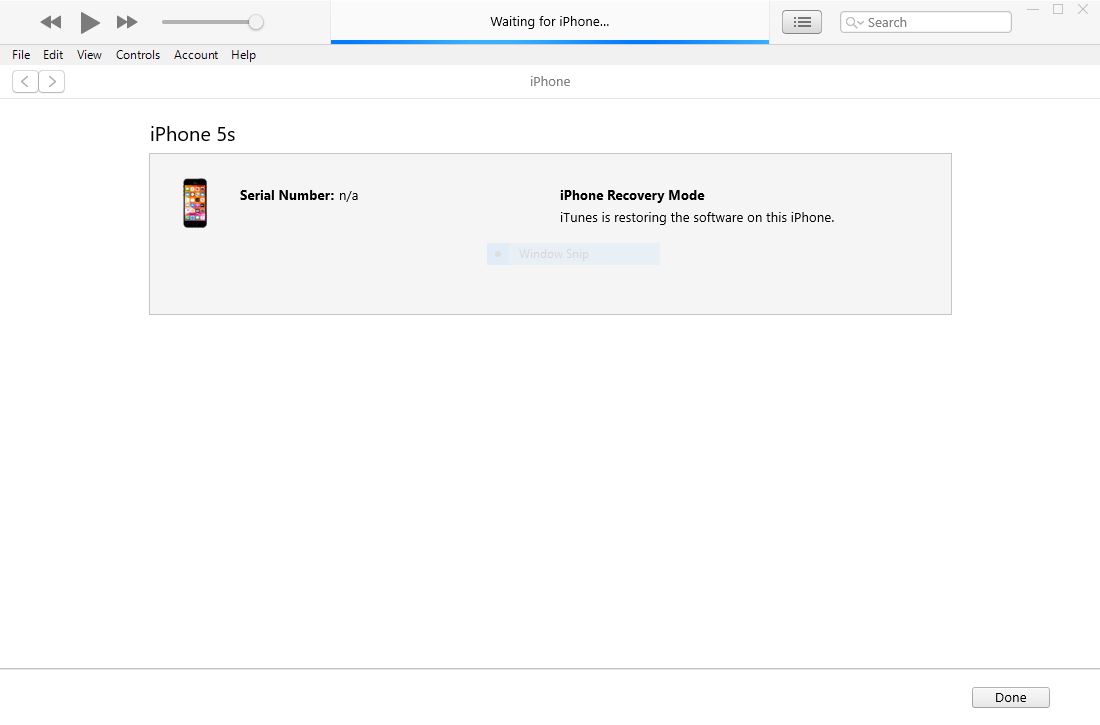Open the Account menu
This screenshot has width=1100, height=725.
(196, 55)
